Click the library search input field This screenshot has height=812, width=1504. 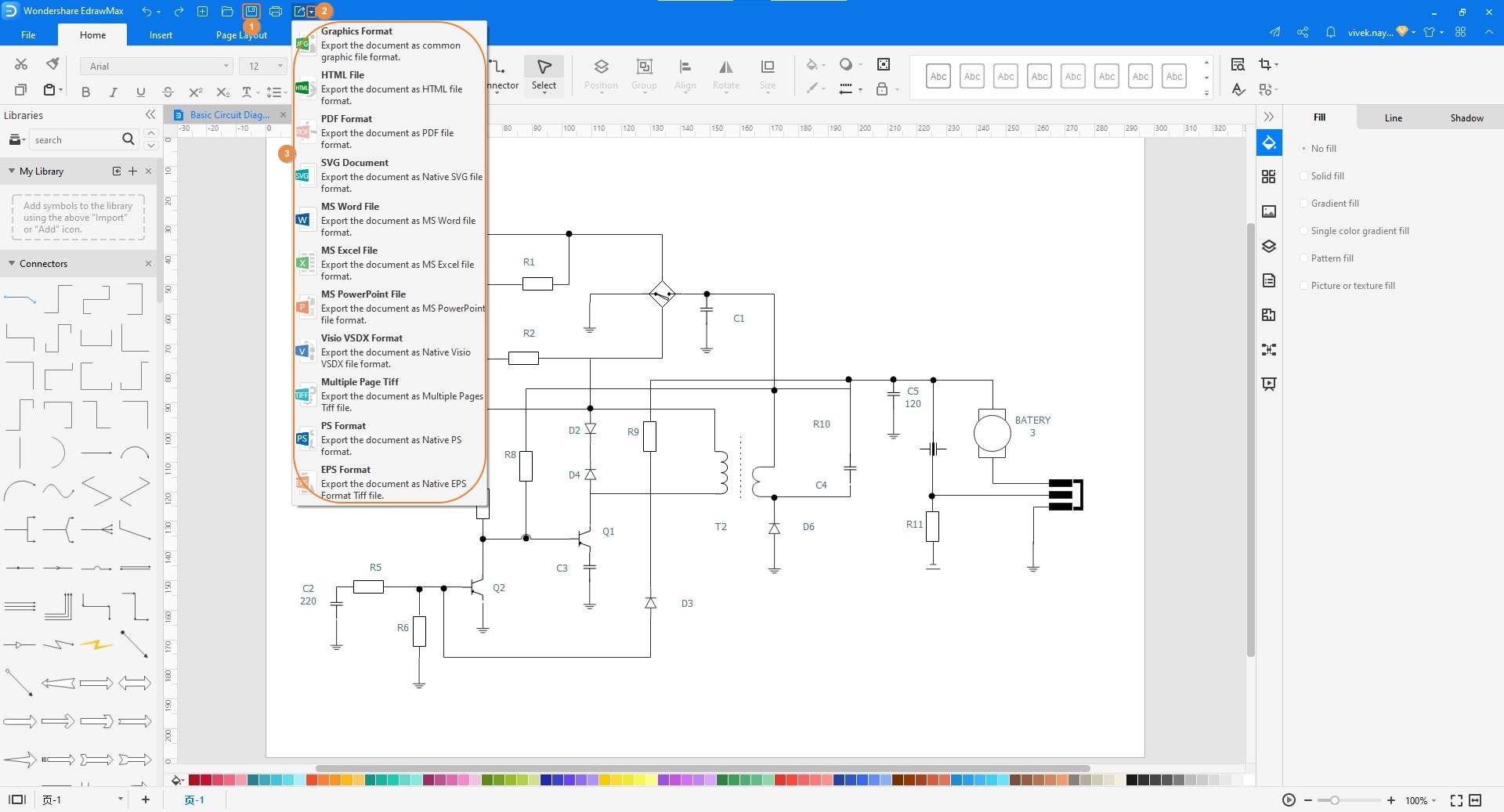[x=74, y=140]
